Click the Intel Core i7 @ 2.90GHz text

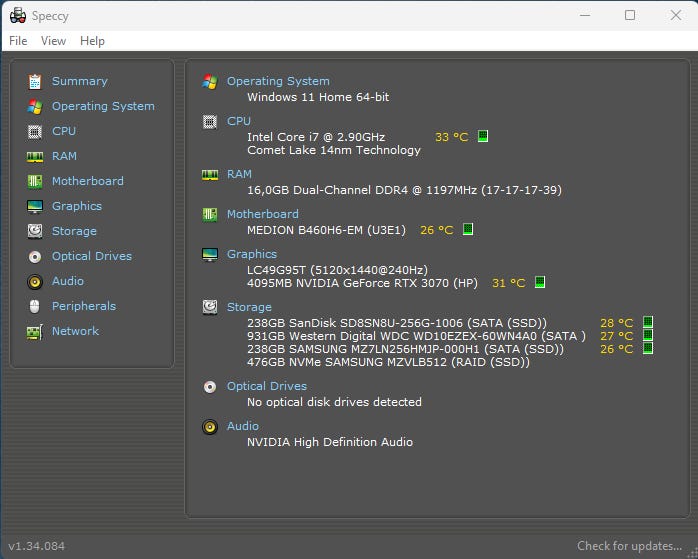point(316,137)
